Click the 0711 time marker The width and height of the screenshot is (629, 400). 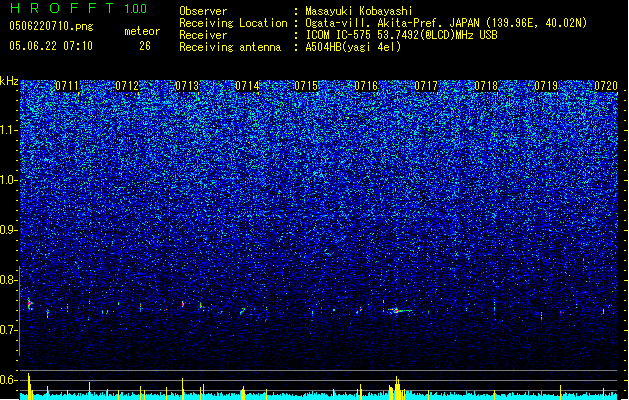point(67,86)
